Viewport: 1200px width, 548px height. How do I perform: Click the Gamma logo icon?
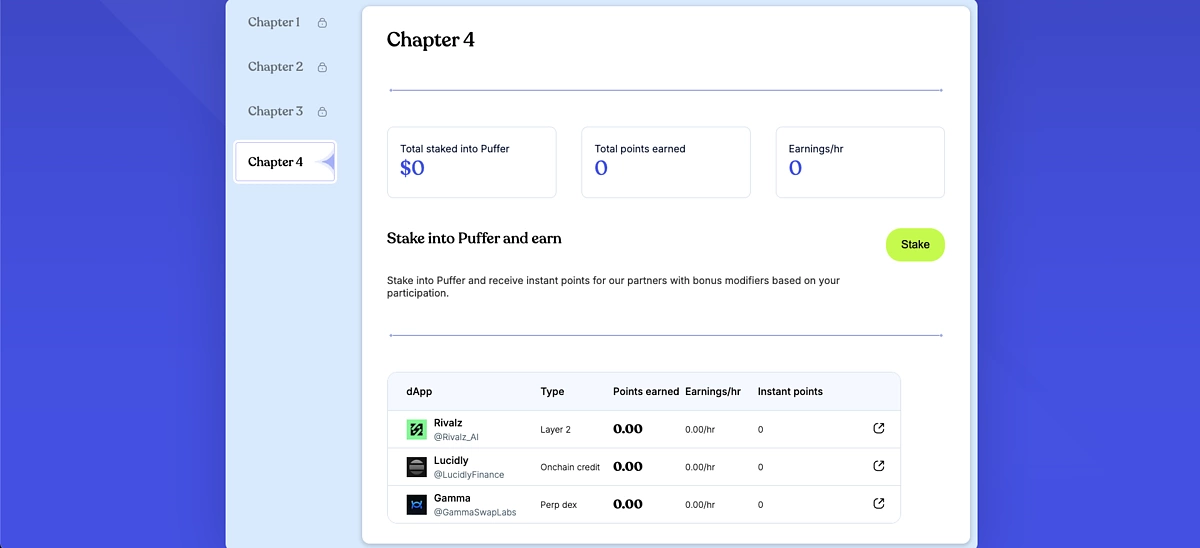pyautogui.click(x=417, y=505)
